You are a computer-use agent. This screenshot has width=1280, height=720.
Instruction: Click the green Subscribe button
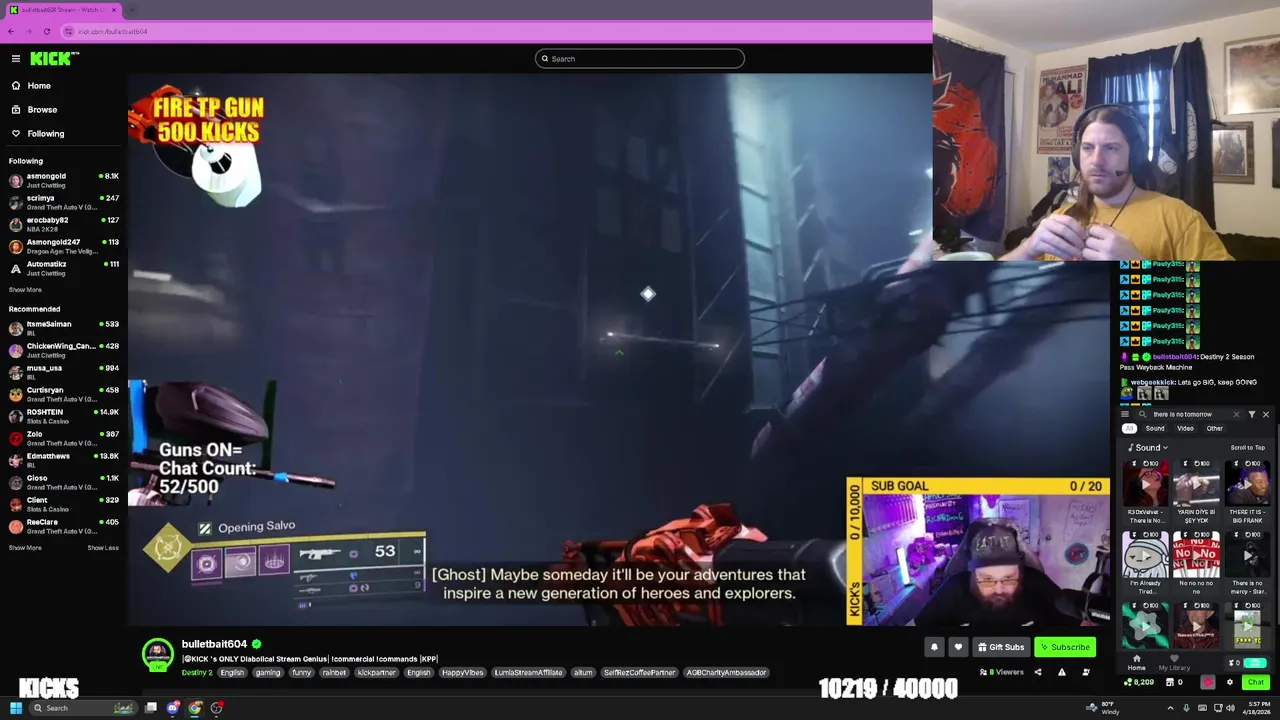click(1064, 647)
